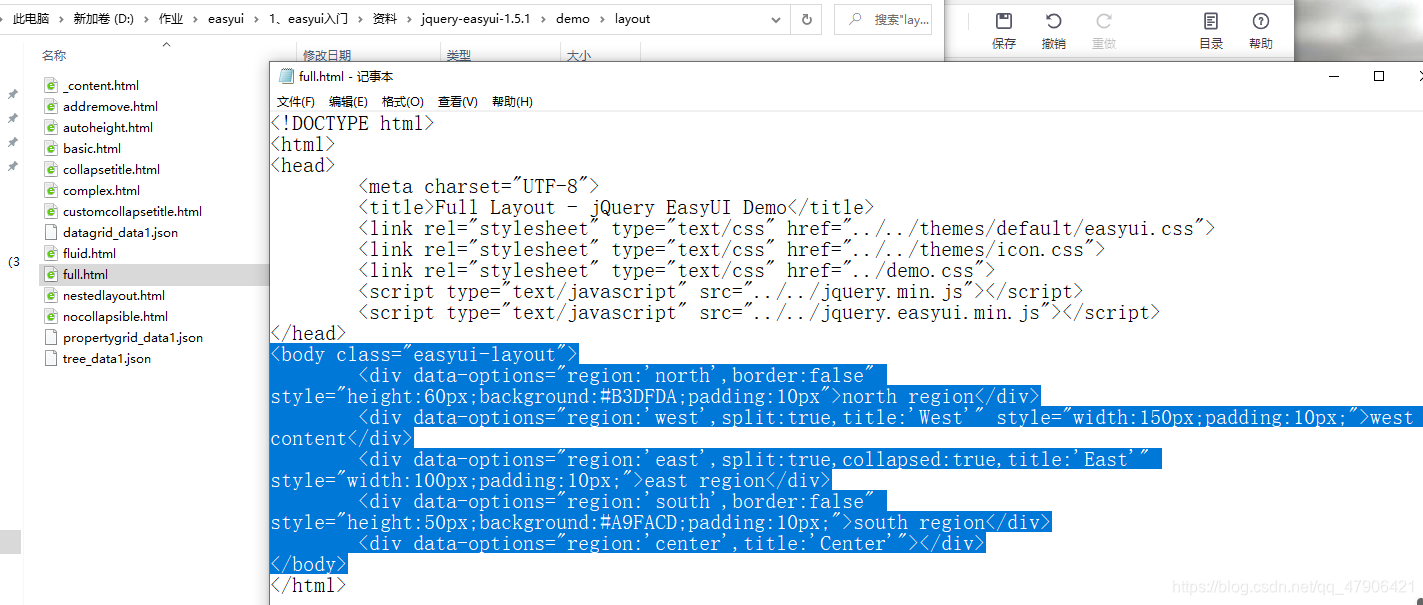
Task: Refresh the Explorer folder view
Action: pos(806,19)
